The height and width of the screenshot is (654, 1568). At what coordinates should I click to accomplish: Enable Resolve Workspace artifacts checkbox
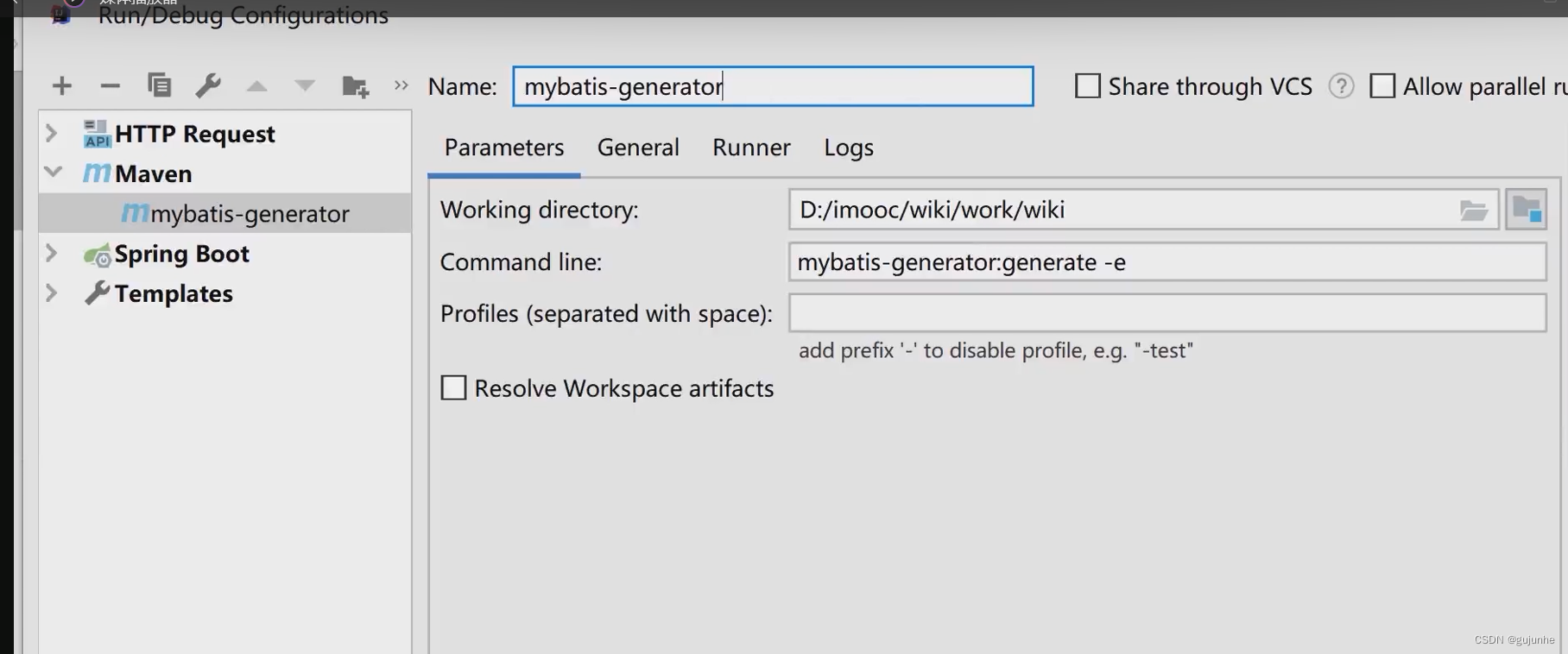point(453,388)
